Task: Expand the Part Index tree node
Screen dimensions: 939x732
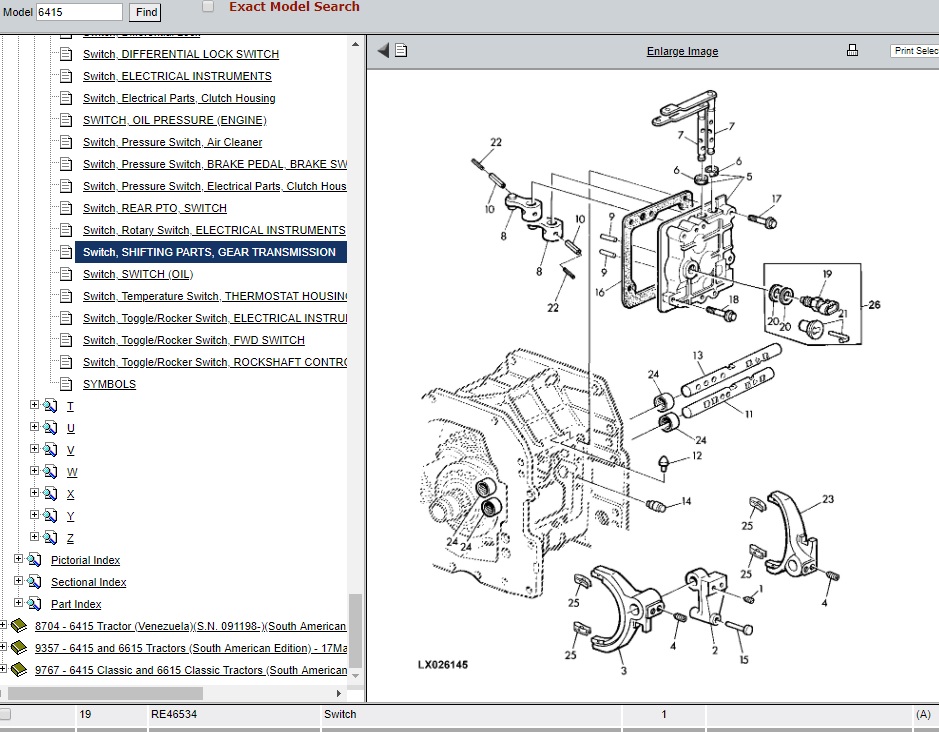Action: pyautogui.click(x=18, y=604)
